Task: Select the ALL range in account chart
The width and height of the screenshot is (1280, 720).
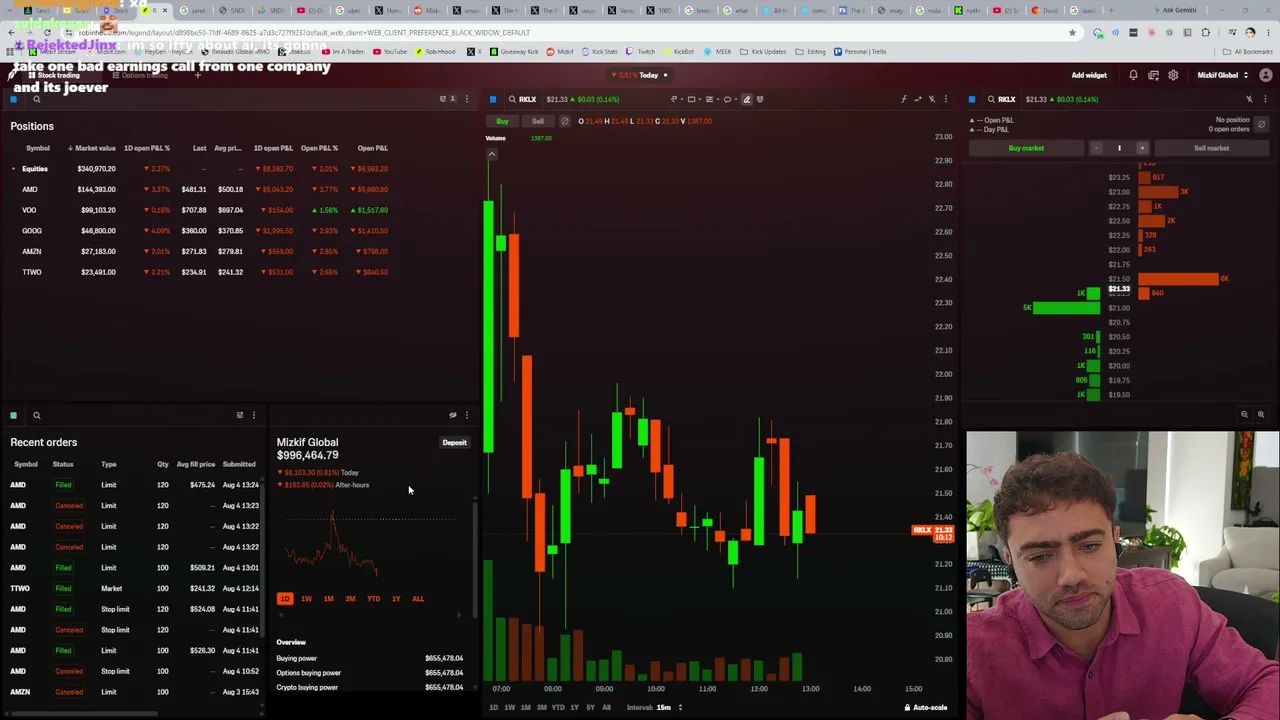Action: point(418,598)
